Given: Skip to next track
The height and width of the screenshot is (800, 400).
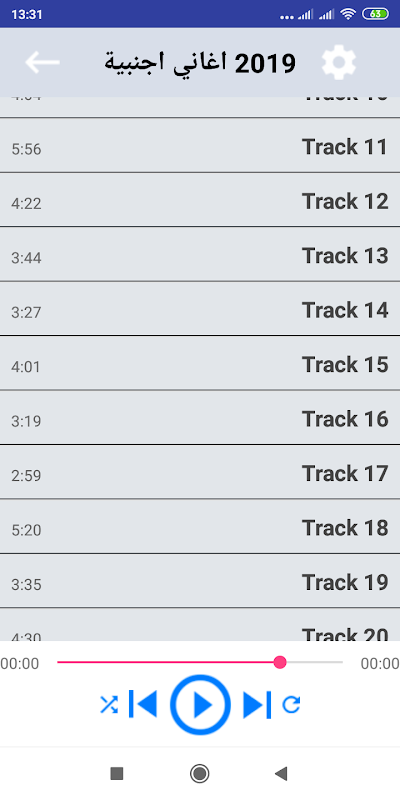Looking at the screenshot, I should click(257, 705).
